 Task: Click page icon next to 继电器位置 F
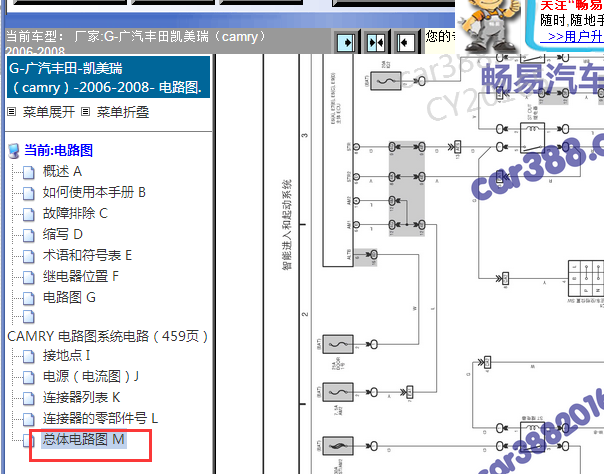[x=29, y=277]
